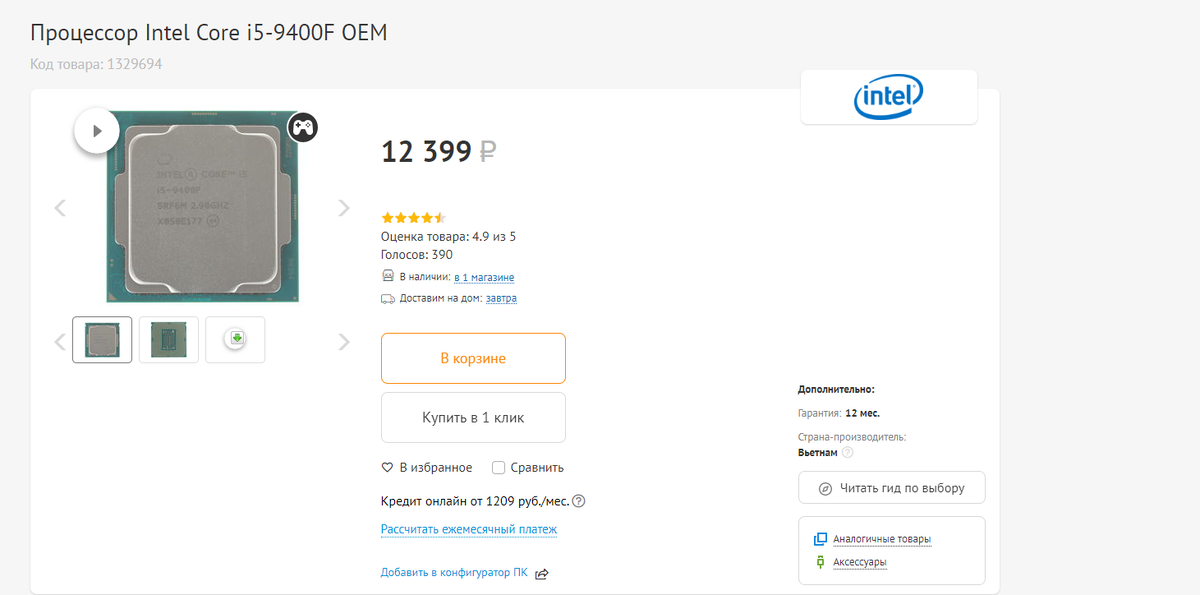Image resolution: width=1200 pixels, height=595 pixels.
Task: Click the right chevron next to thumbnail row
Action: [x=344, y=341]
